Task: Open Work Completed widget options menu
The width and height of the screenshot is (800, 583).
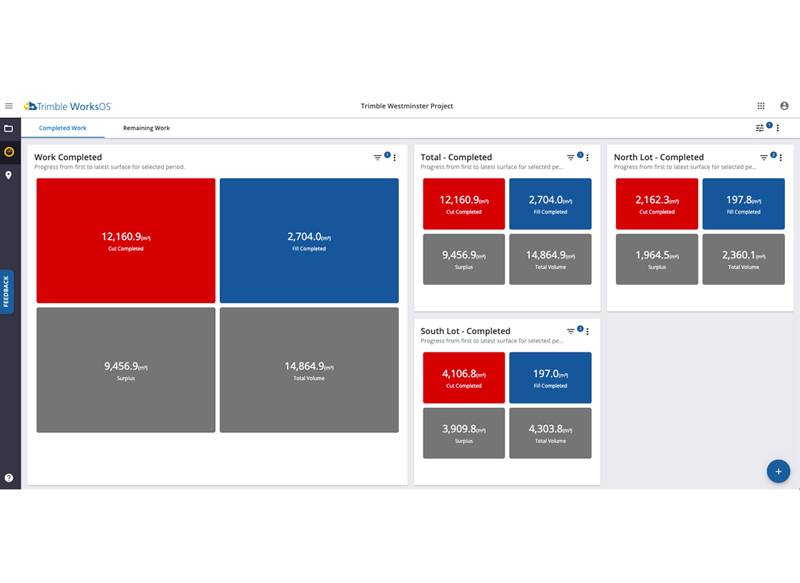Action: [394, 157]
